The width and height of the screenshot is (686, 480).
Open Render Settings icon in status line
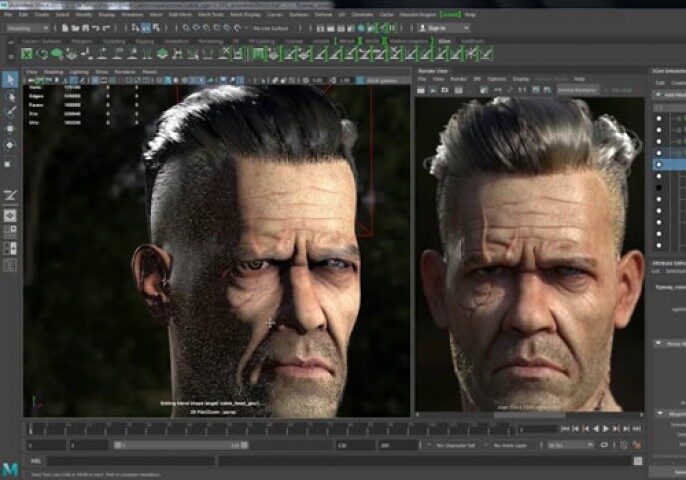pyautogui.click(x=351, y=28)
